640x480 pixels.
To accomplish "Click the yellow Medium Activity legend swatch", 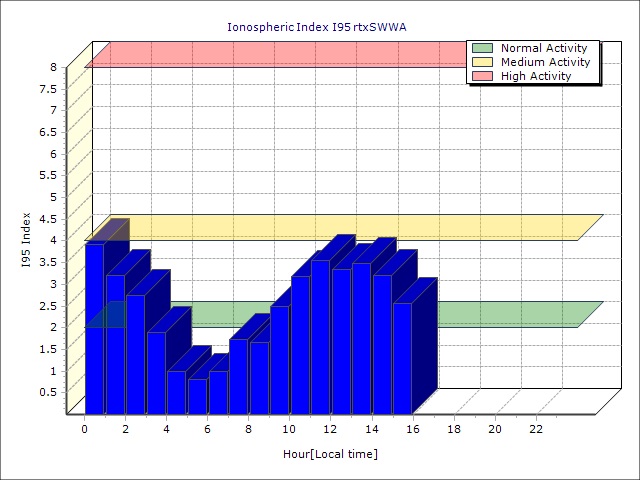I will (x=482, y=62).
